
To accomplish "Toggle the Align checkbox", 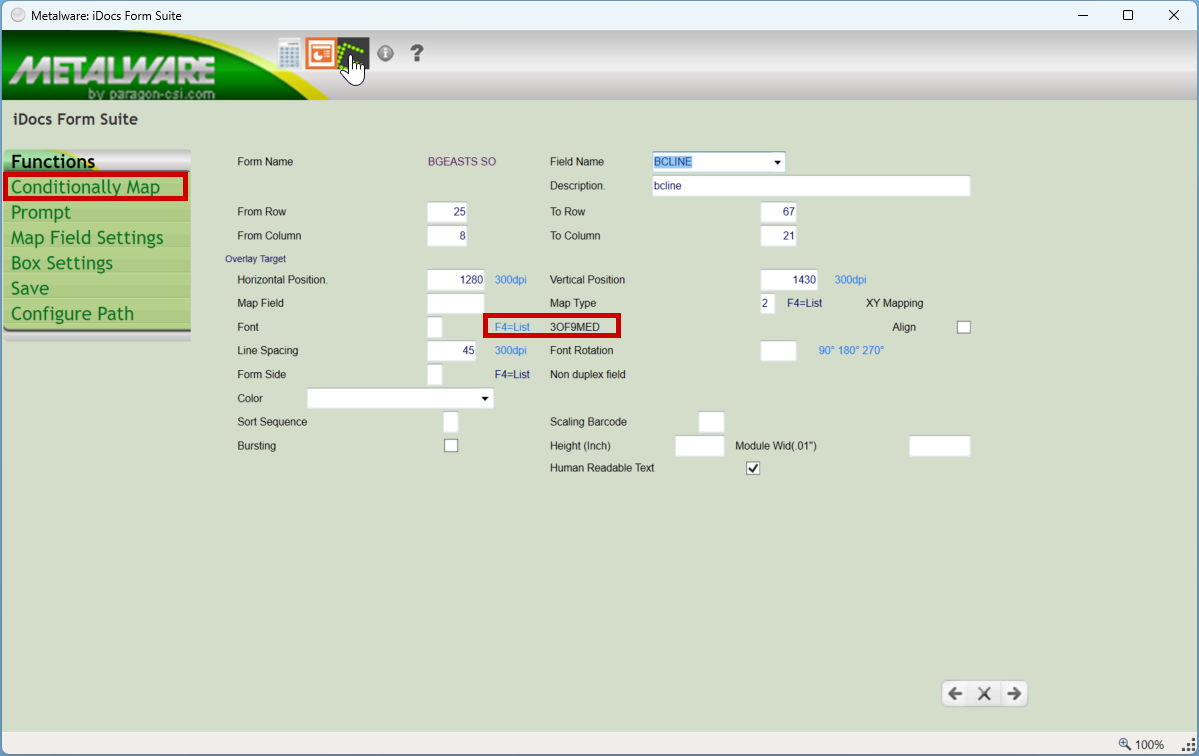I will coord(963,327).
